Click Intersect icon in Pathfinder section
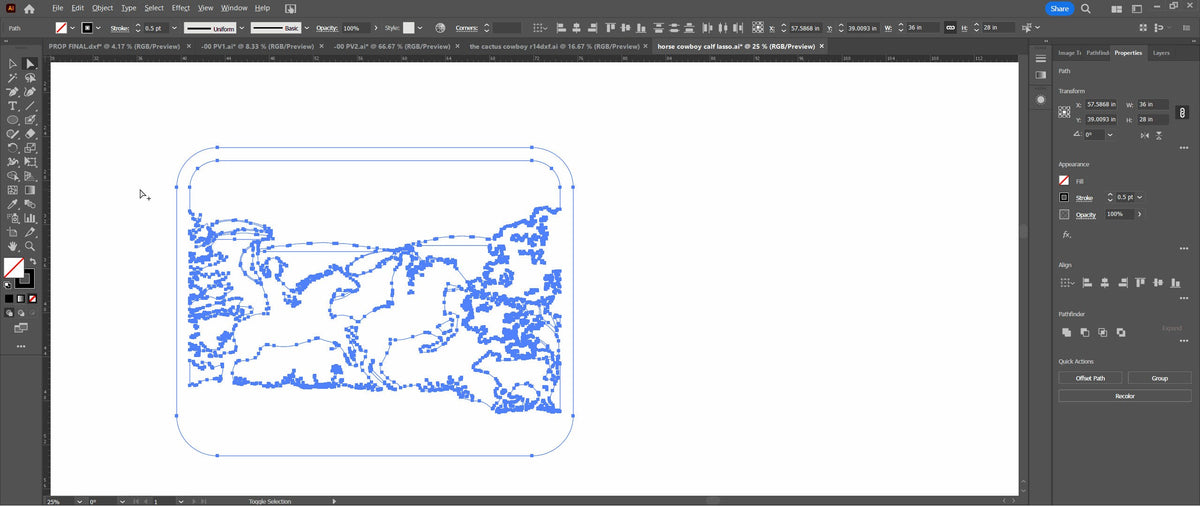This screenshot has width=1200, height=506. (x=1103, y=331)
